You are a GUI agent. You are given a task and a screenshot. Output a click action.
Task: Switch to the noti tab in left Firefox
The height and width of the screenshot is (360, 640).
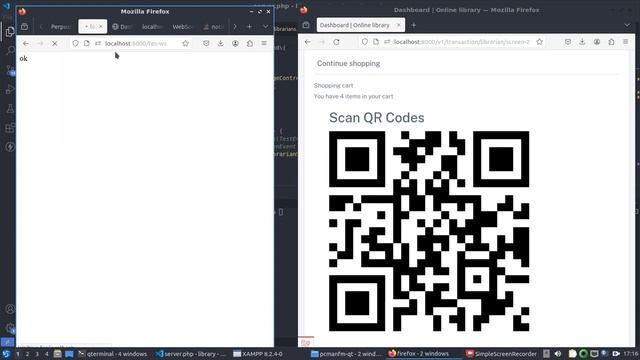(213, 27)
